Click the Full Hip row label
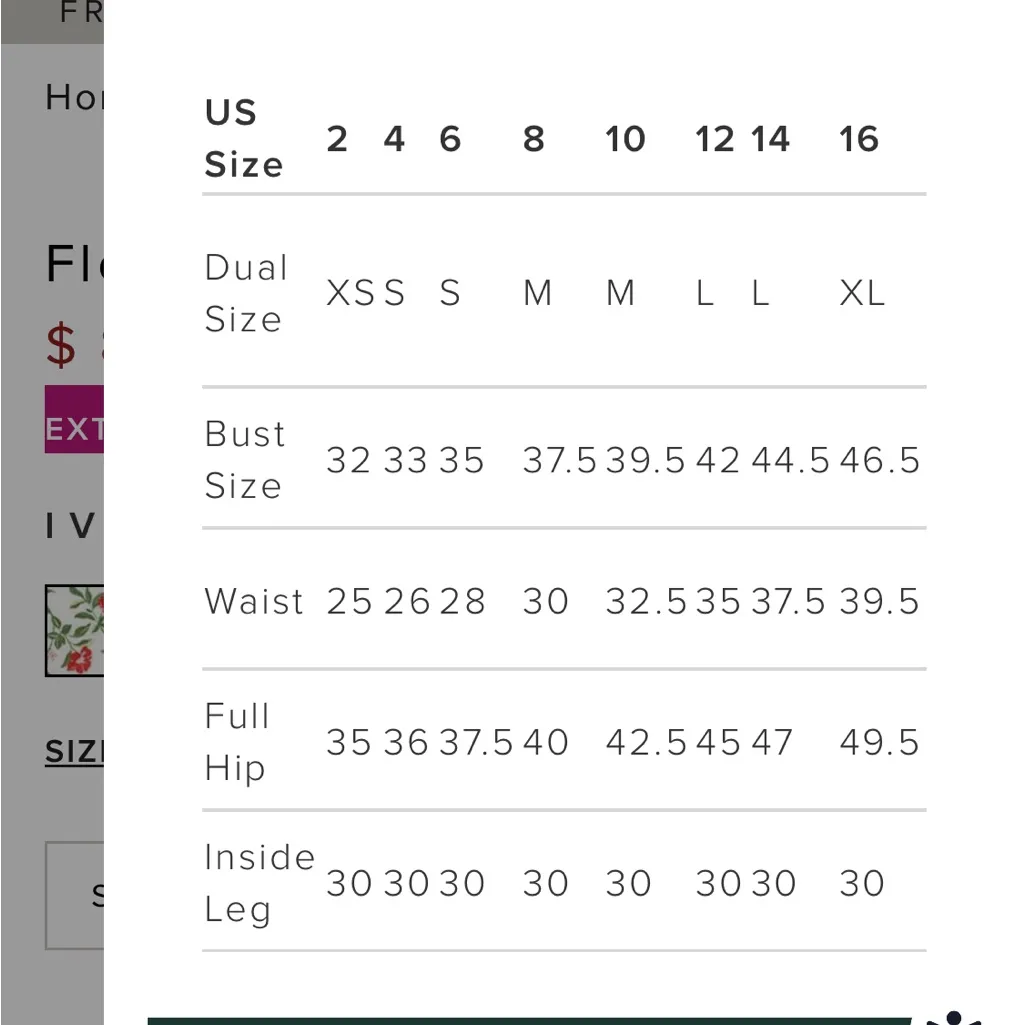Viewport: 1025px width, 1025px height. coord(237,742)
